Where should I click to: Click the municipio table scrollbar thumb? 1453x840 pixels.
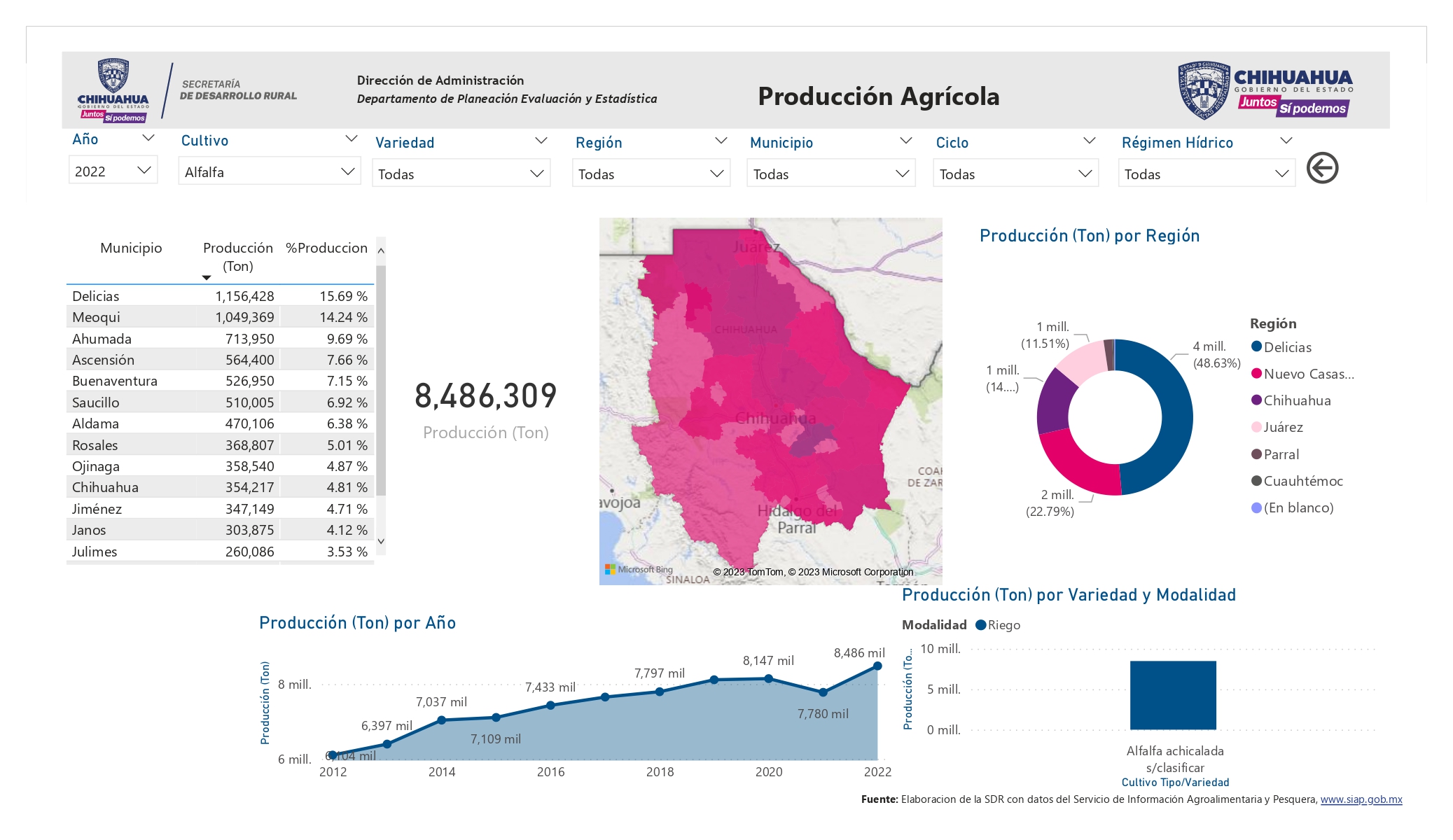tap(381, 380)
